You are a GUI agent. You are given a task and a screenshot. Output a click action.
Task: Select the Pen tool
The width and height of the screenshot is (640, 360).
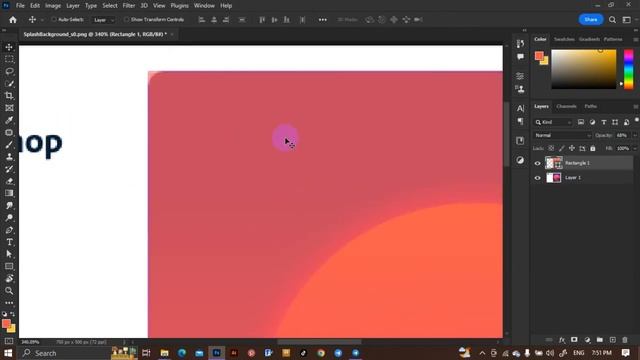tap(9, 230)
